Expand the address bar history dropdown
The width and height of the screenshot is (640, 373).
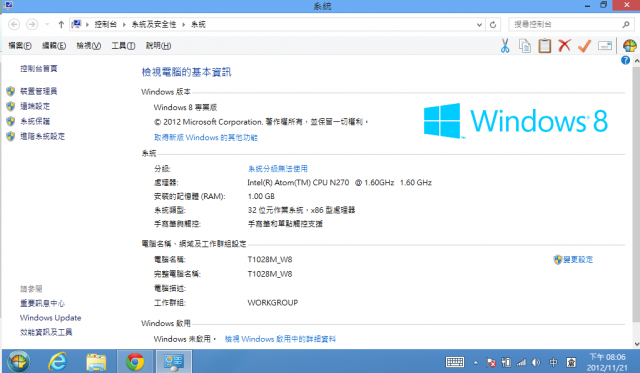coord(480,24)
